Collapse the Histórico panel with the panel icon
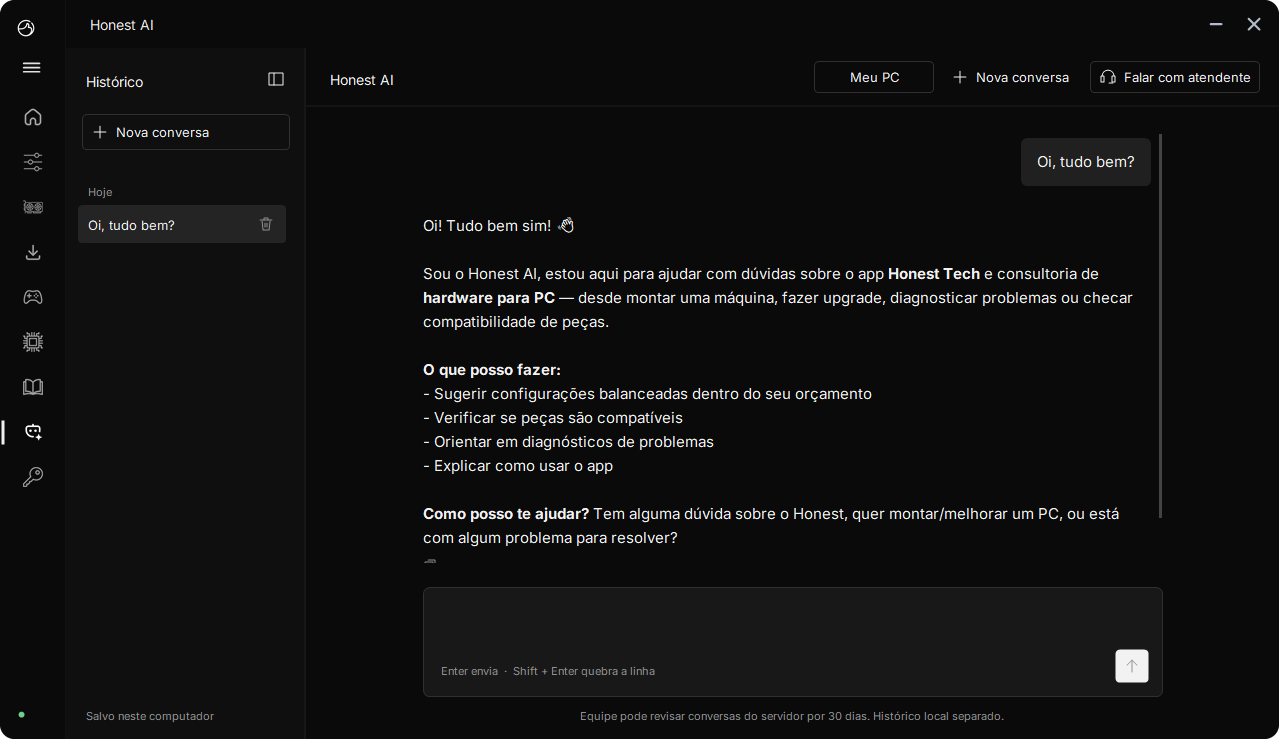Image resolution: width=1279 pixels, height=739 pixels. (x=276, y=79)
